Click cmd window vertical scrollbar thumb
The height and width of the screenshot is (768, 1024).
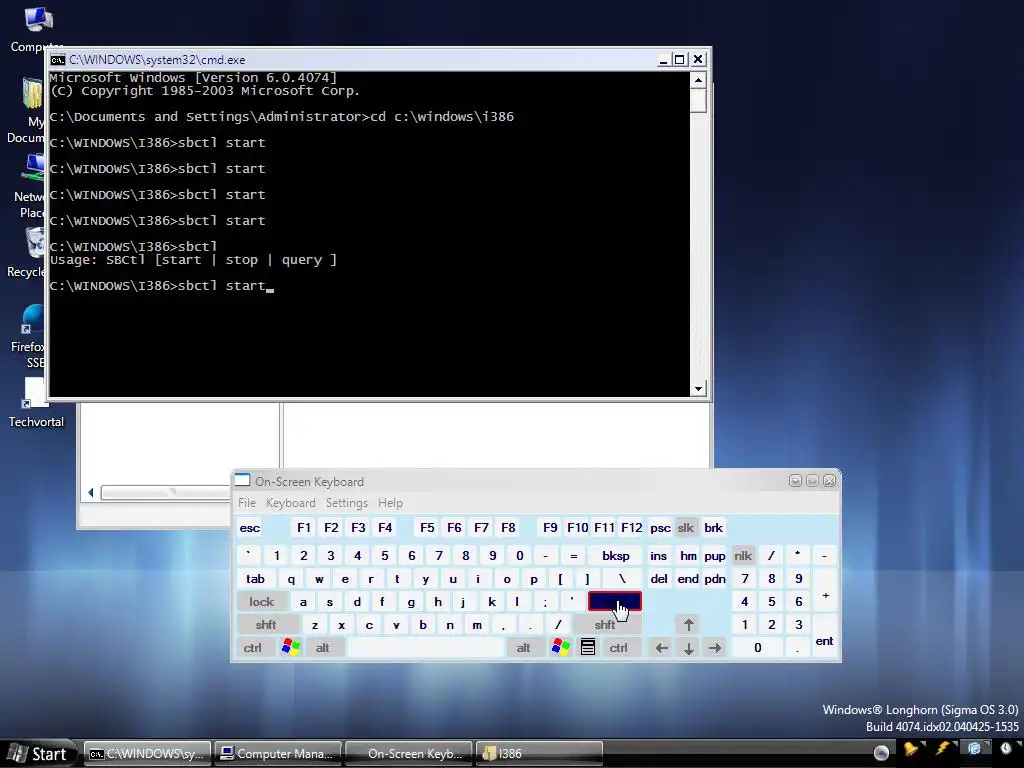coord(698,101)
